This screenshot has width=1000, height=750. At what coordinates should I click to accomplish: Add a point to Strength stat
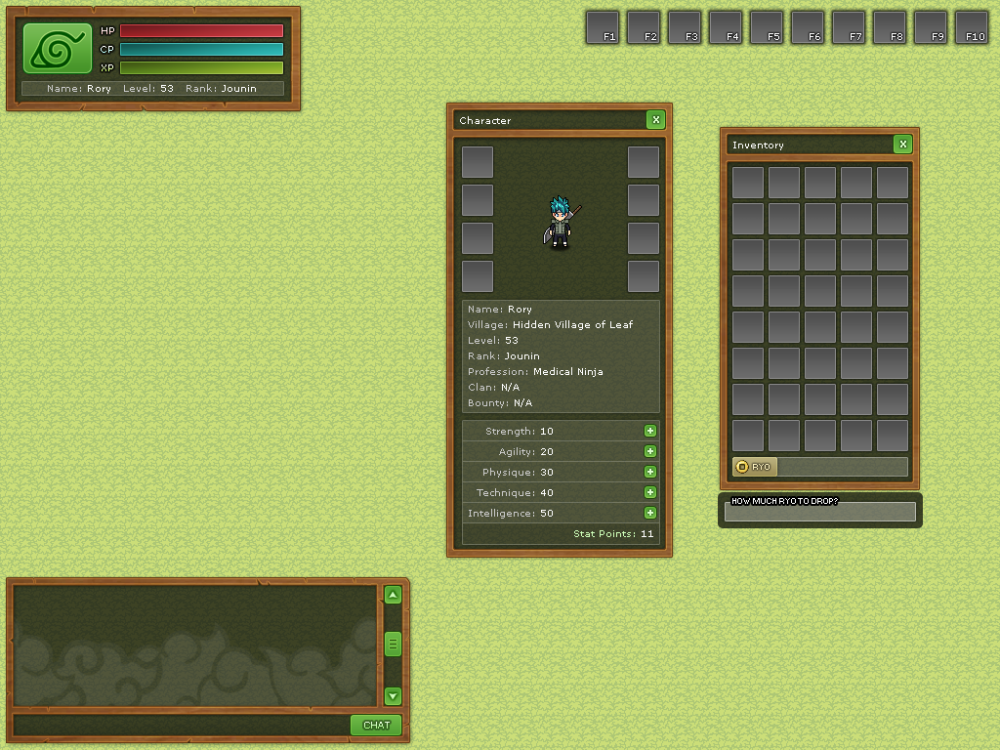pos(650,431)
